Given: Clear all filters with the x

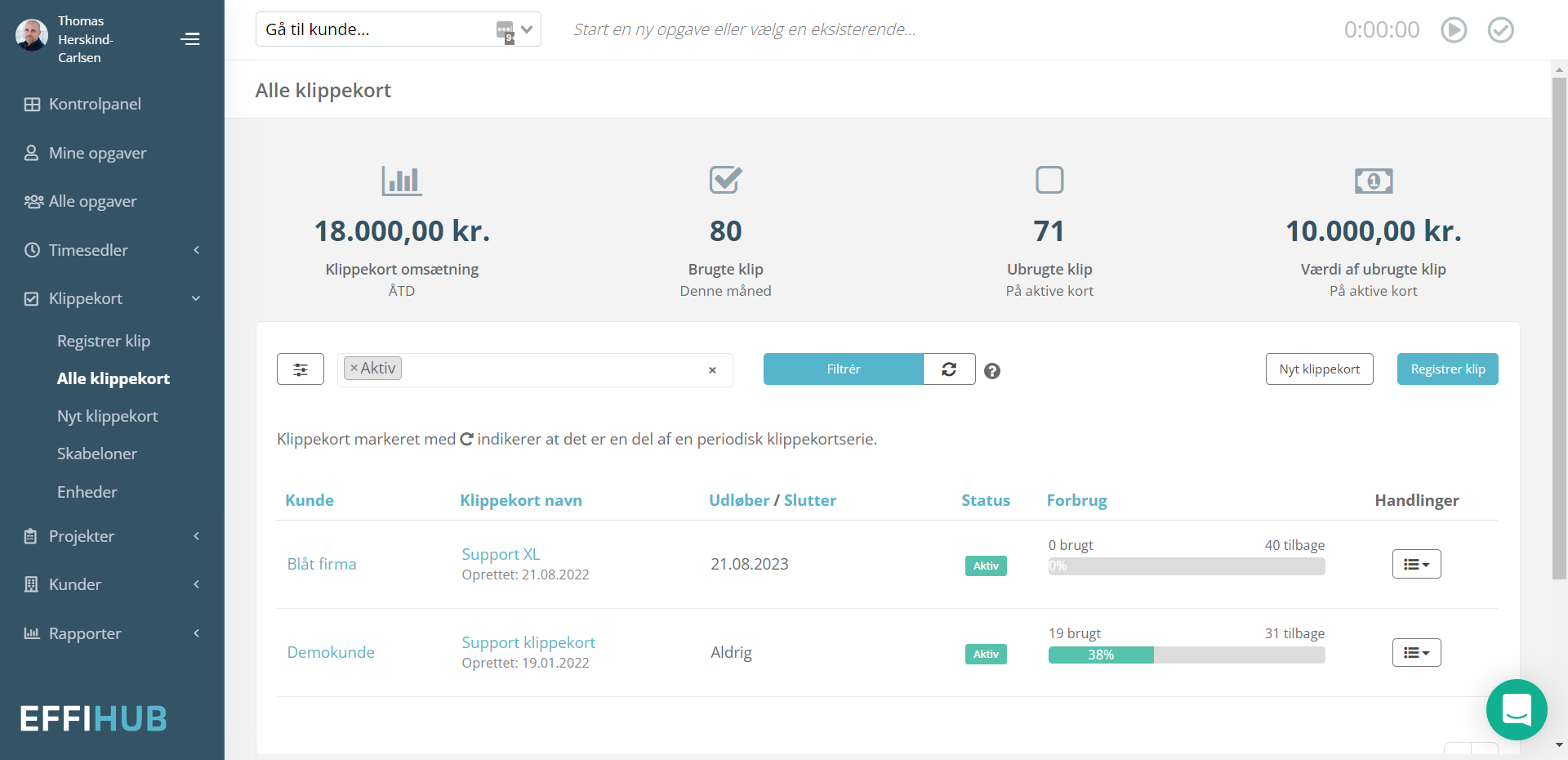Looking at the screenshot, I should tap(712, 370).
